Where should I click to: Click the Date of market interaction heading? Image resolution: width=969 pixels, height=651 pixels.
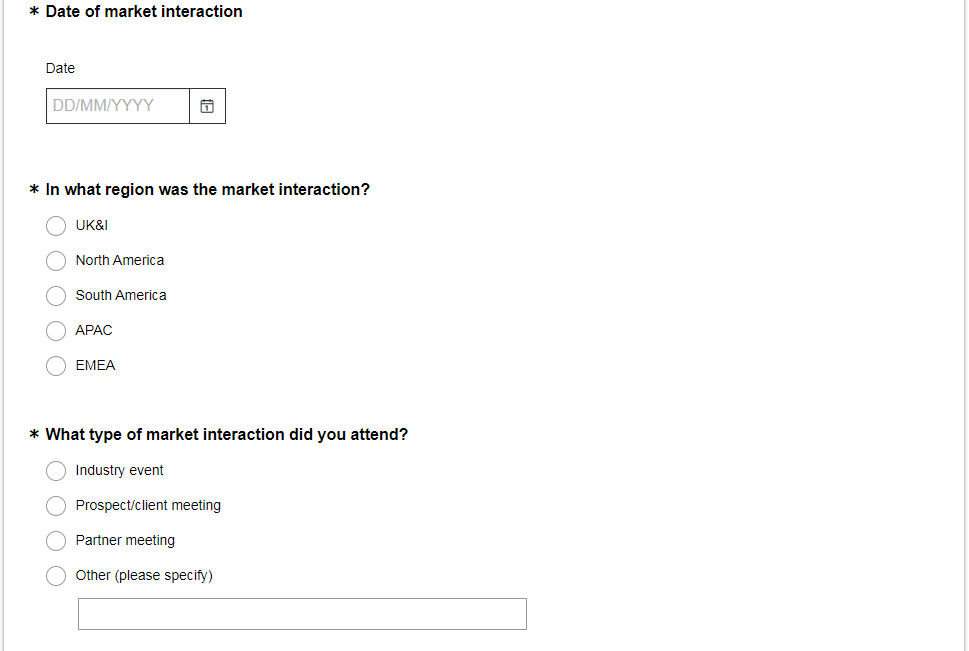tap(142, 12)
